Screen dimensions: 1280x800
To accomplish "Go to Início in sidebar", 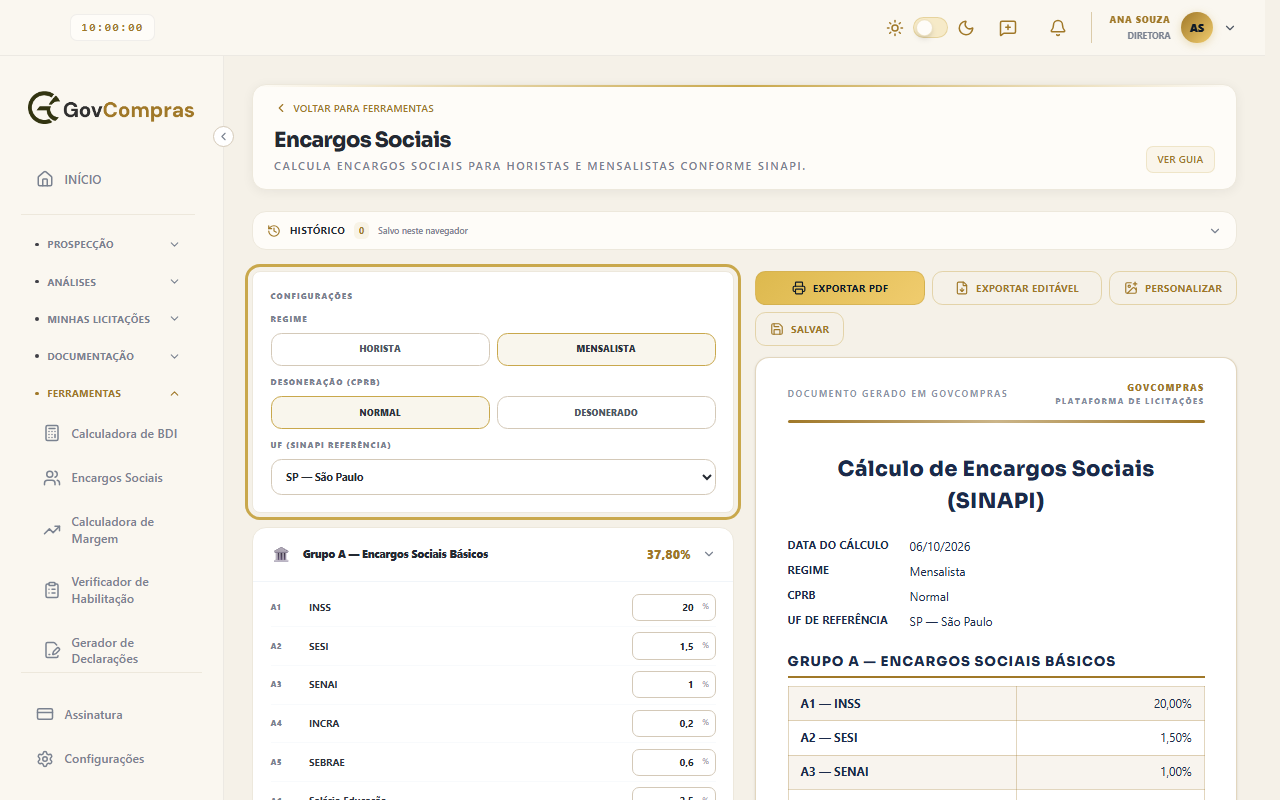I will coord(111,180).
